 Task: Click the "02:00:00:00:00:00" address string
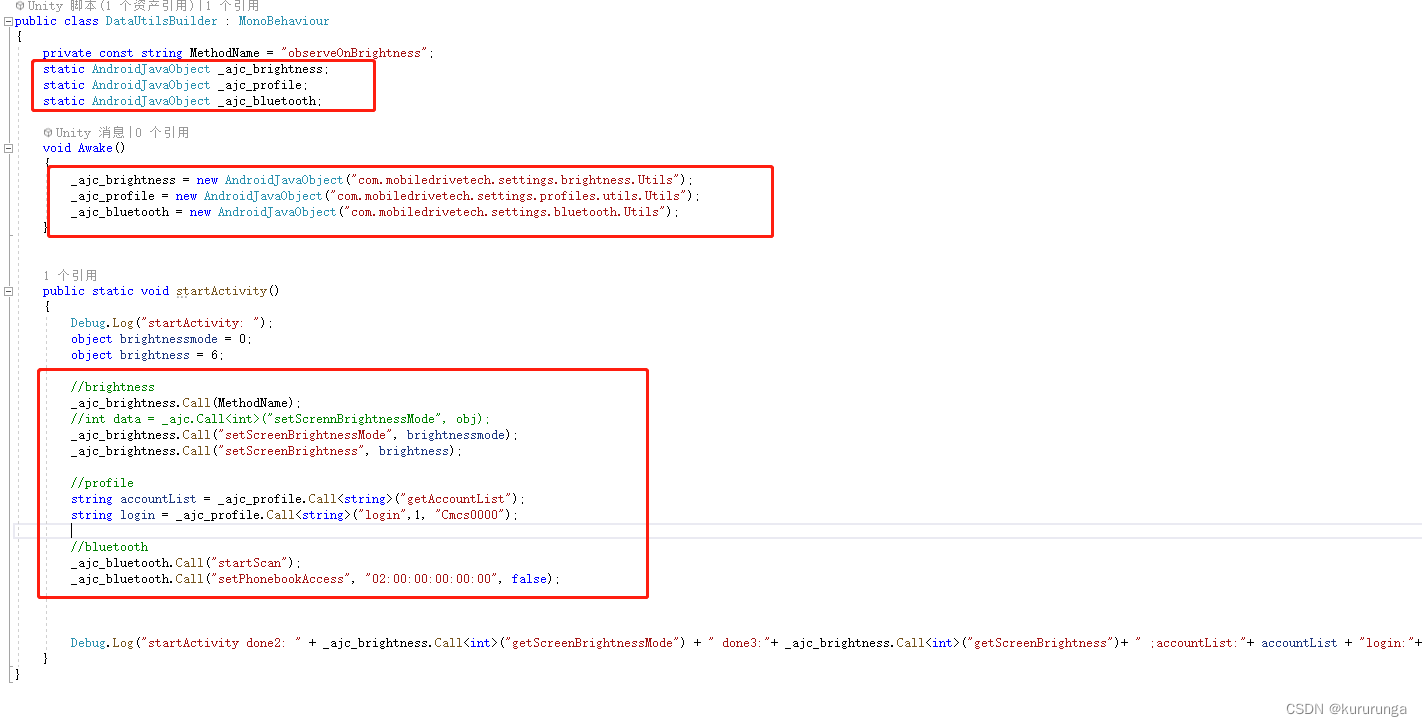pos(431,579)
